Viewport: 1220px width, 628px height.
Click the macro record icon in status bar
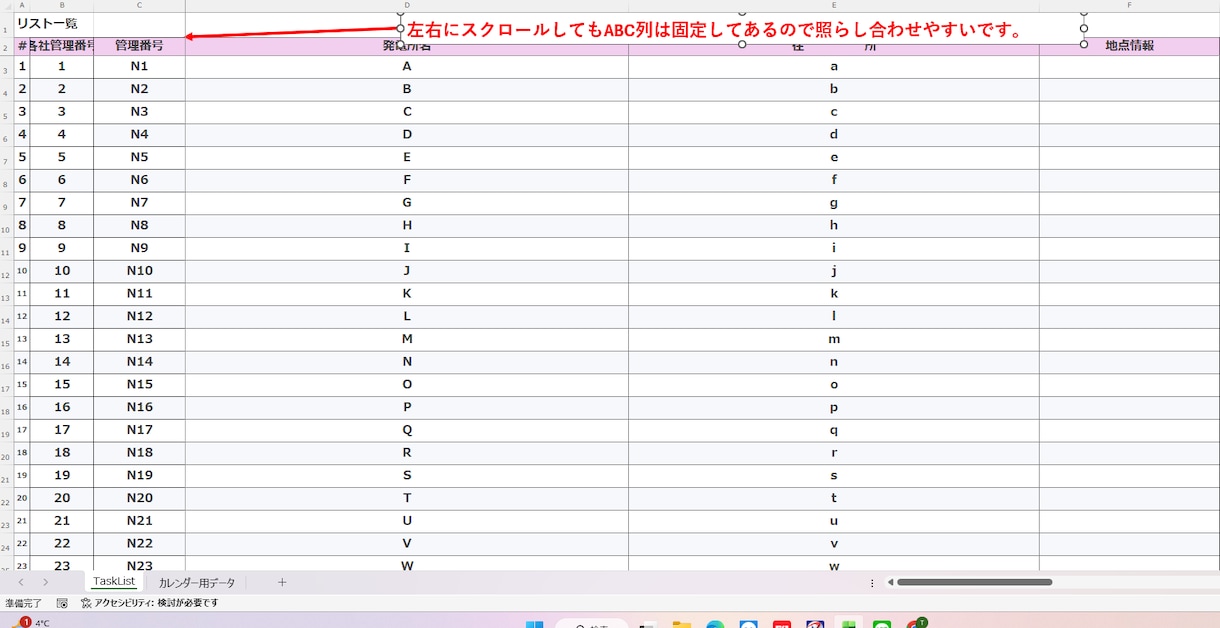click(62, 603)
